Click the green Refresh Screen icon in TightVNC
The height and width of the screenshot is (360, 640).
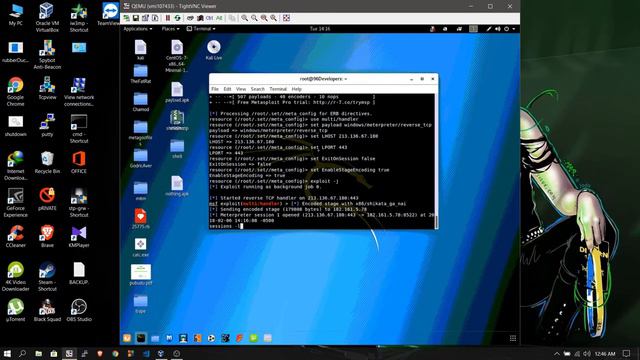(x=177, y=18)
